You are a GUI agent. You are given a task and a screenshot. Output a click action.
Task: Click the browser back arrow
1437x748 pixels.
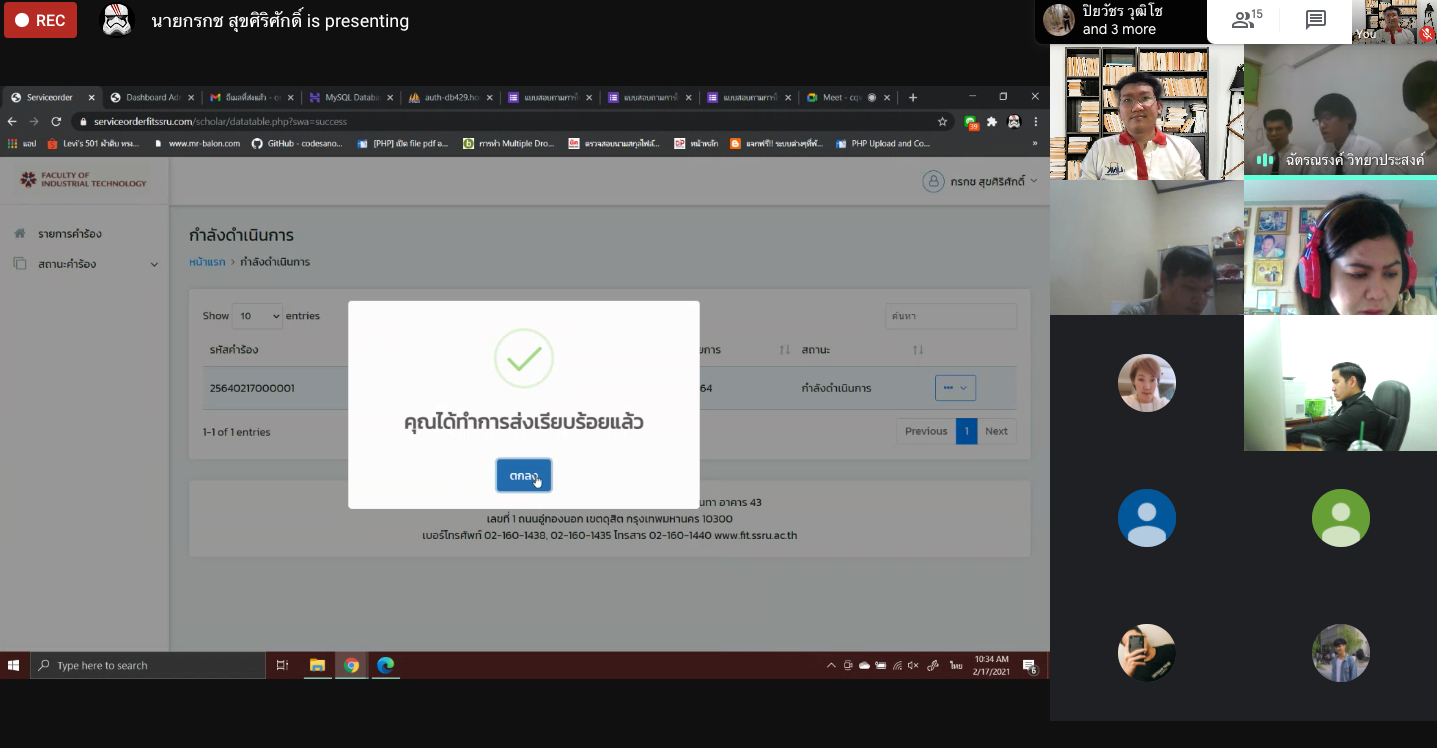(x=12, y=121)
